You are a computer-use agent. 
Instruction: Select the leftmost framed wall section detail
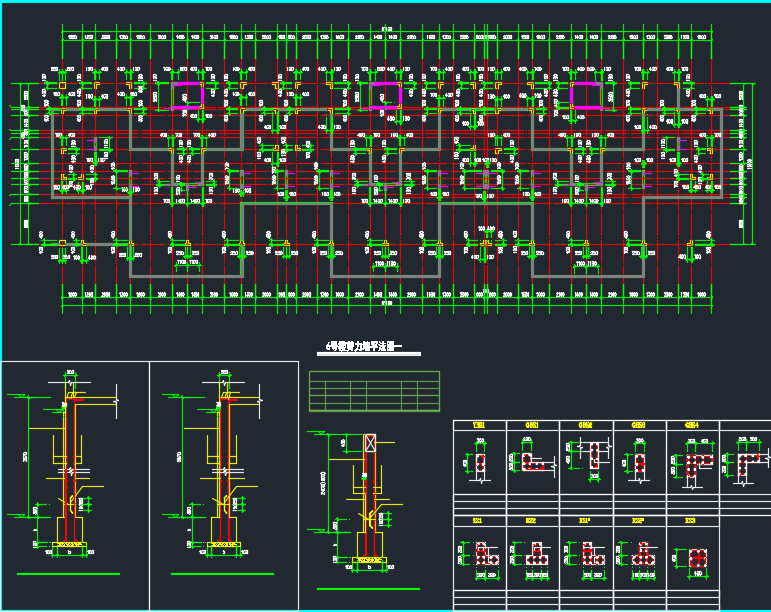click(75, 487)
